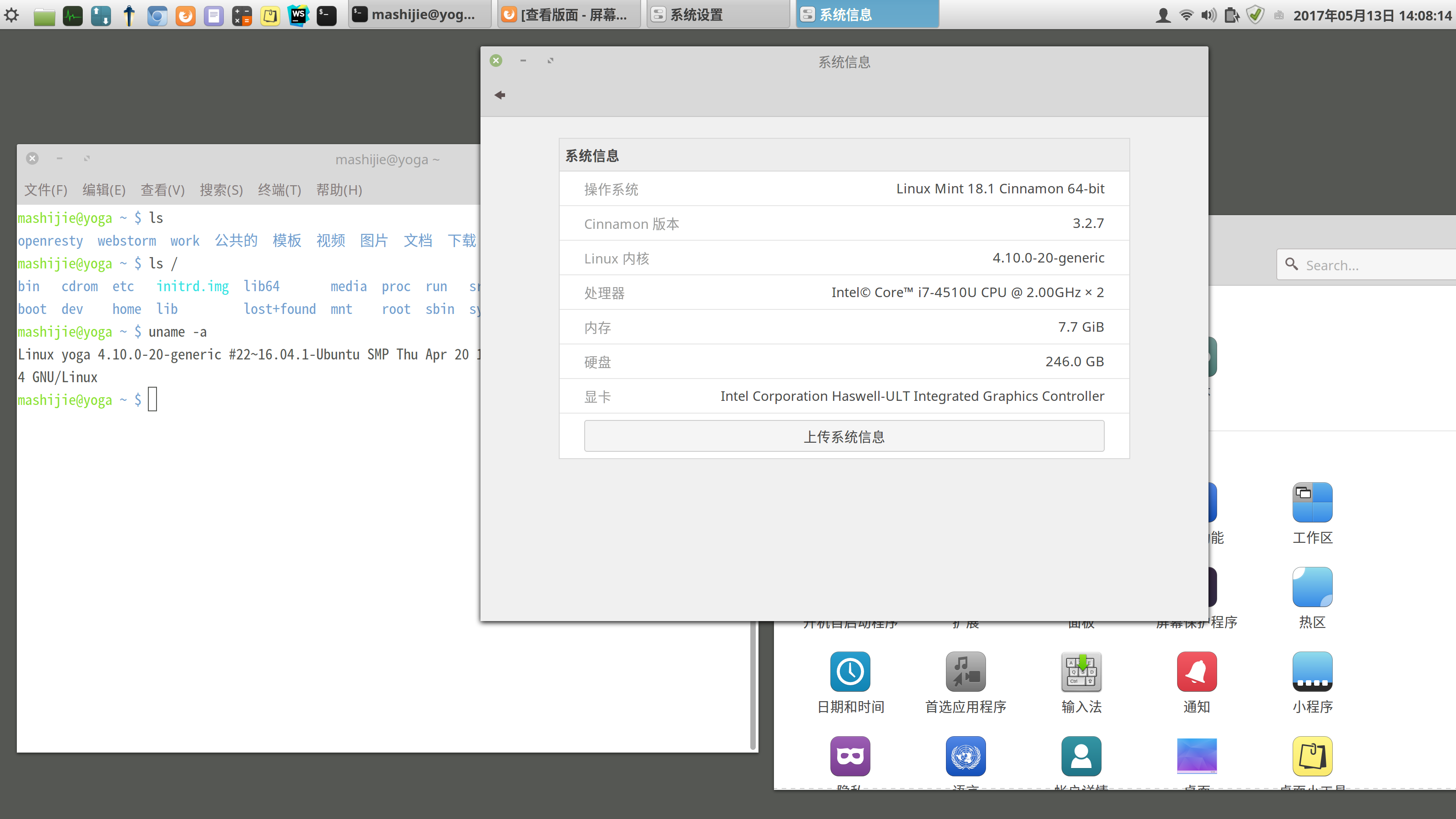Click the keyboard input method tray icon
This screenshot has width=1456, height=819.
pyautogui.click(x=1279, y=15)
